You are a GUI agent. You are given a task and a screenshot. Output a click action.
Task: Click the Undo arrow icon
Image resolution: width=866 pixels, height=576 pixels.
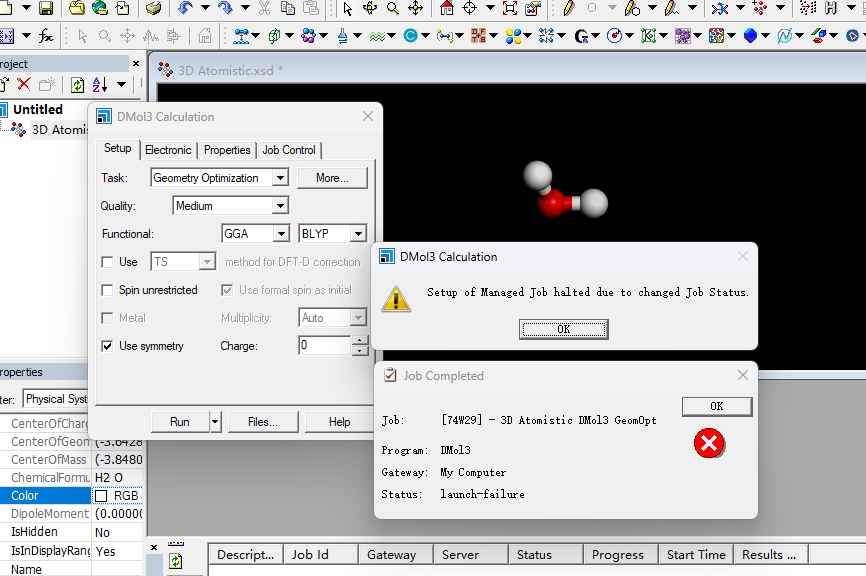click(x=186, y=9)
